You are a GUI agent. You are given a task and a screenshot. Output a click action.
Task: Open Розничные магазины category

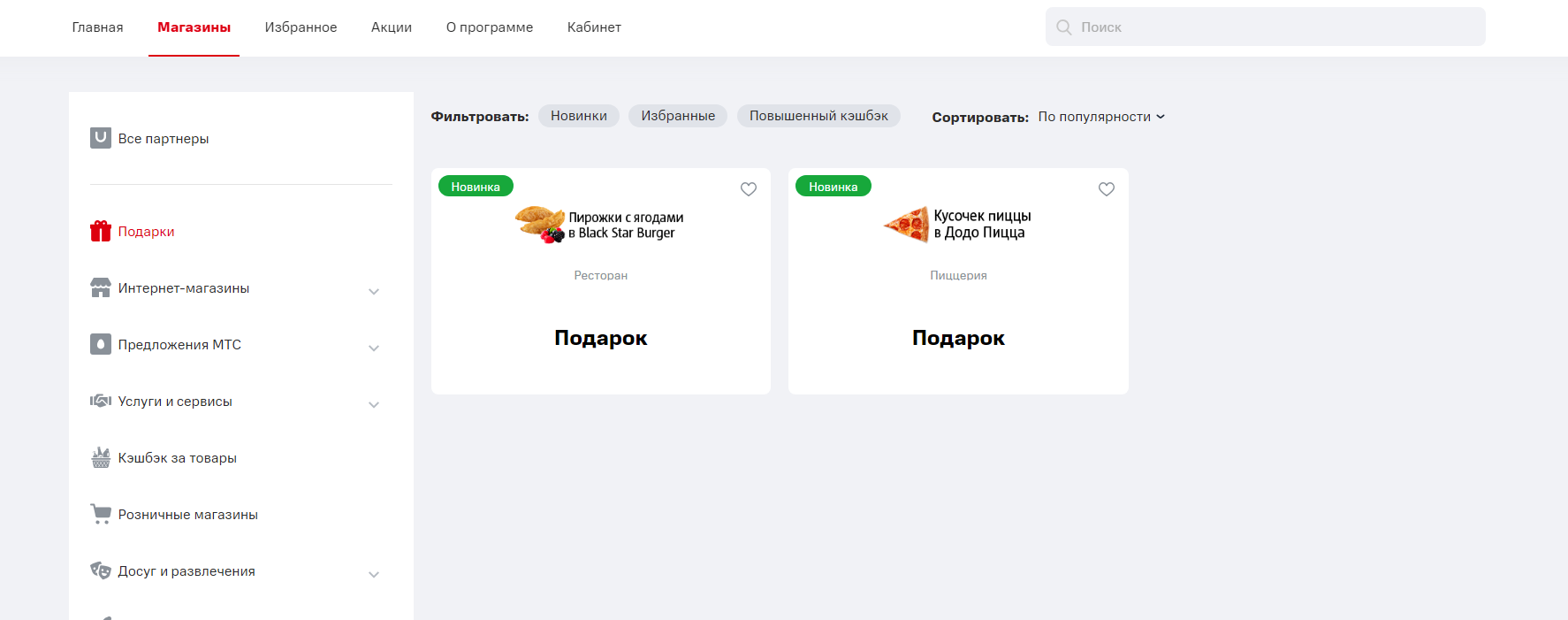click(188, 515)
